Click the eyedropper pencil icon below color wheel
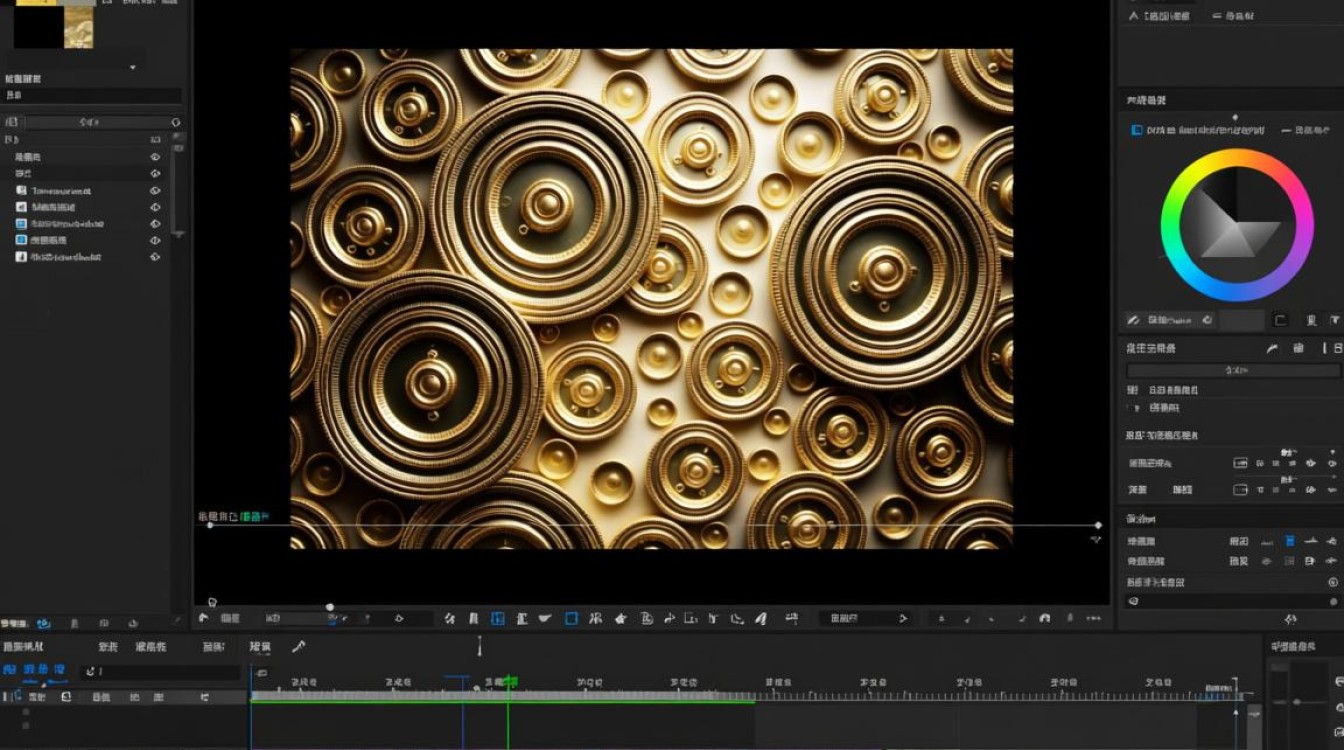The image size is (1344, 750). point(1133,320)
